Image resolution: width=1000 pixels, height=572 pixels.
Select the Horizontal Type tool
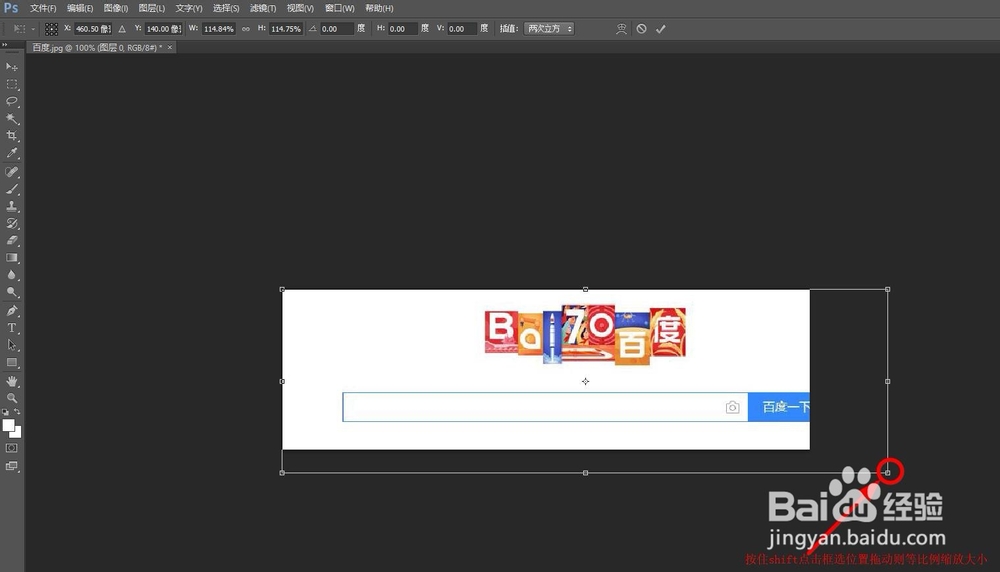click(11, 328)
